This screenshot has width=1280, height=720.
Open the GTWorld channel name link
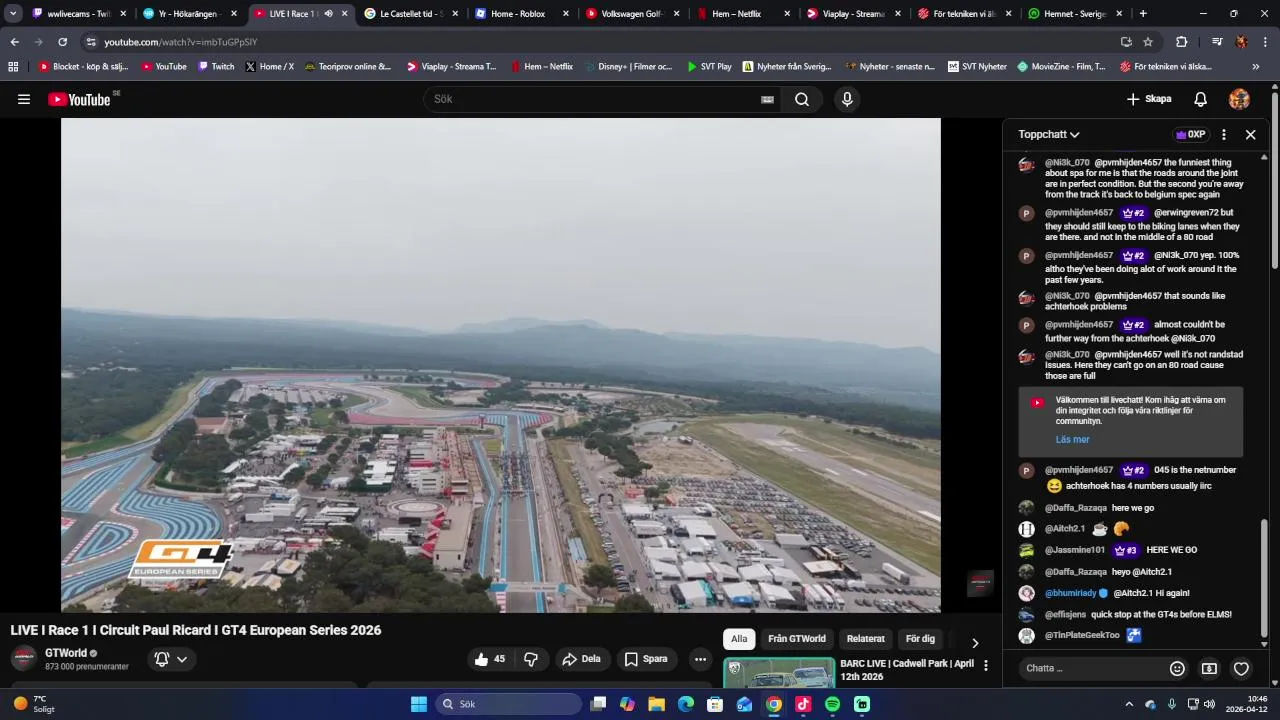66,653
